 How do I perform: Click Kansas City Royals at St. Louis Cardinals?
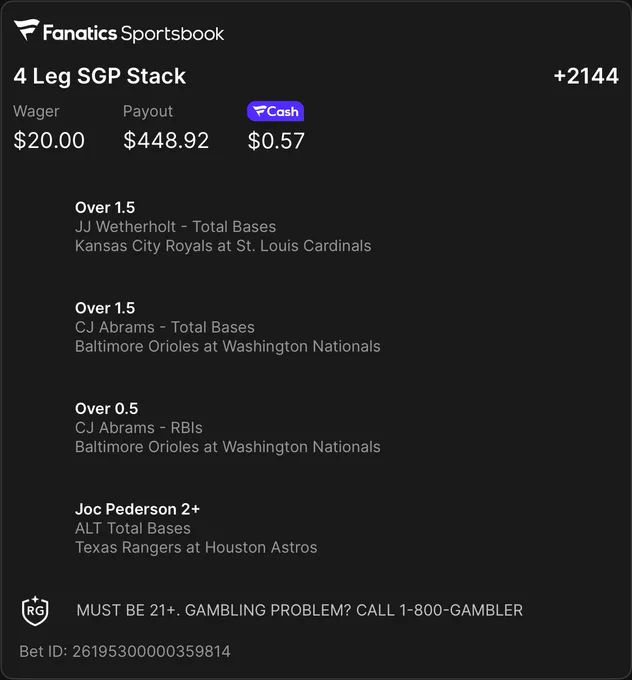coord(223,246)
